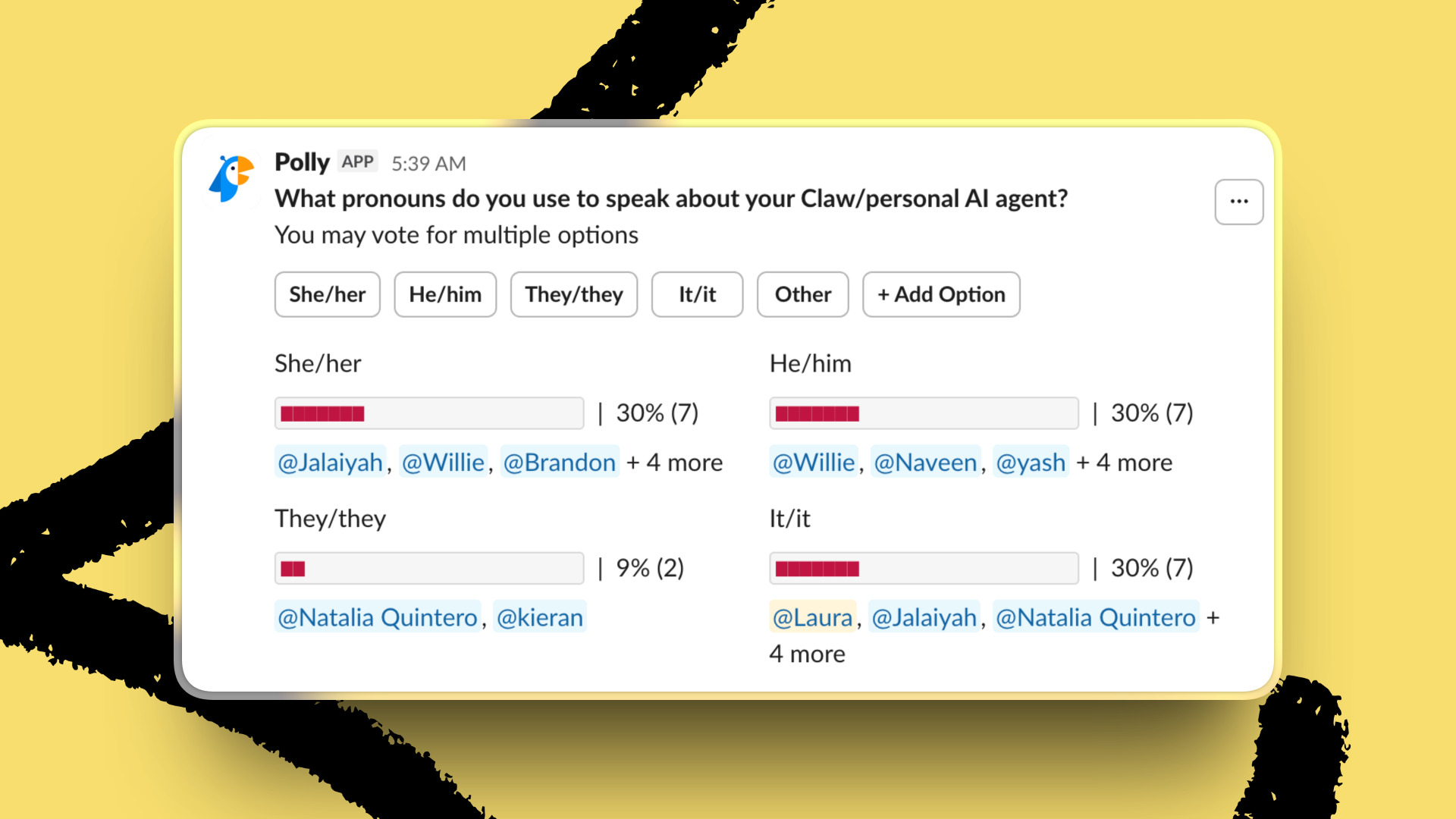Click the Polly parrot app icon
Image resolution: width=1456 pixels, height=819 pixels.
[231, 177]
